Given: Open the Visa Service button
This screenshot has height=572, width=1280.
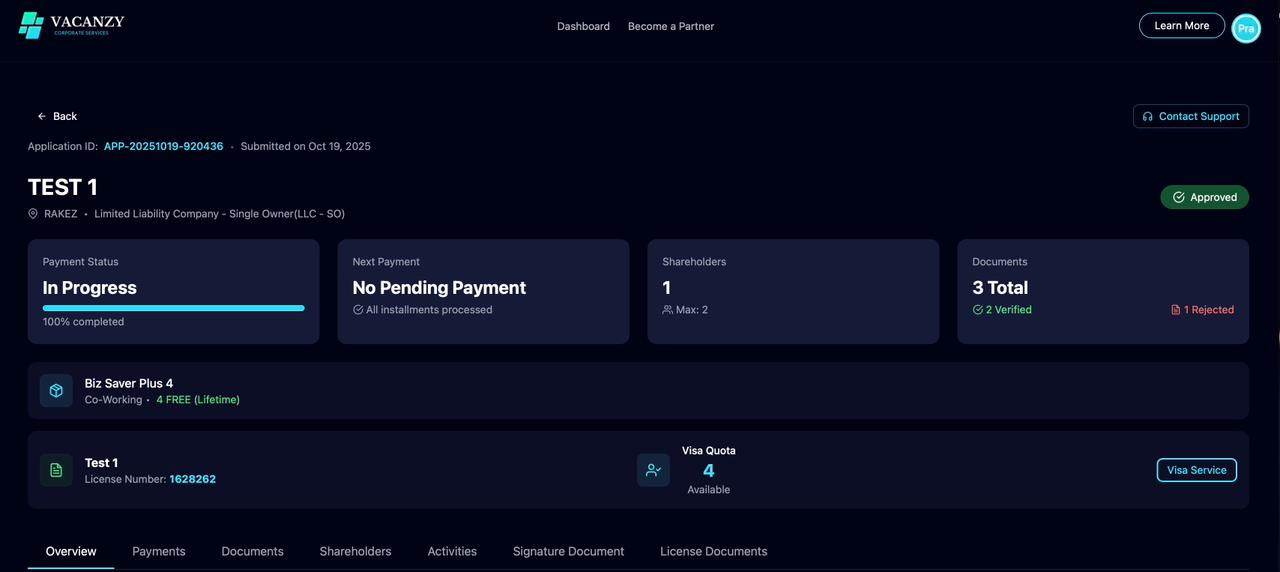Looking at the screenshot, I should click(x=1196, y=470).
